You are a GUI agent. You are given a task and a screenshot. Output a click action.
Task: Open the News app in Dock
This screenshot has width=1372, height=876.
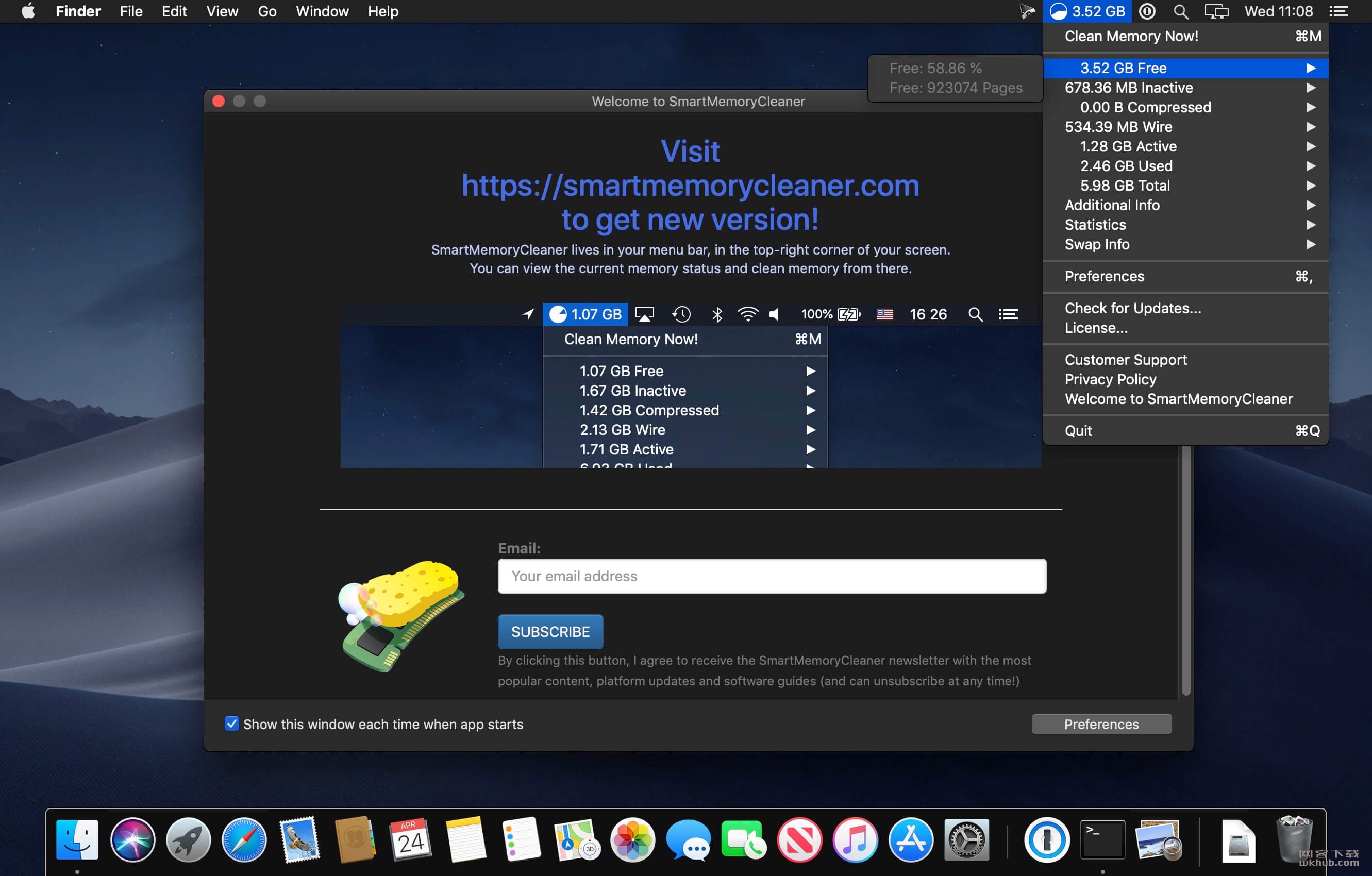coord(799,839)
